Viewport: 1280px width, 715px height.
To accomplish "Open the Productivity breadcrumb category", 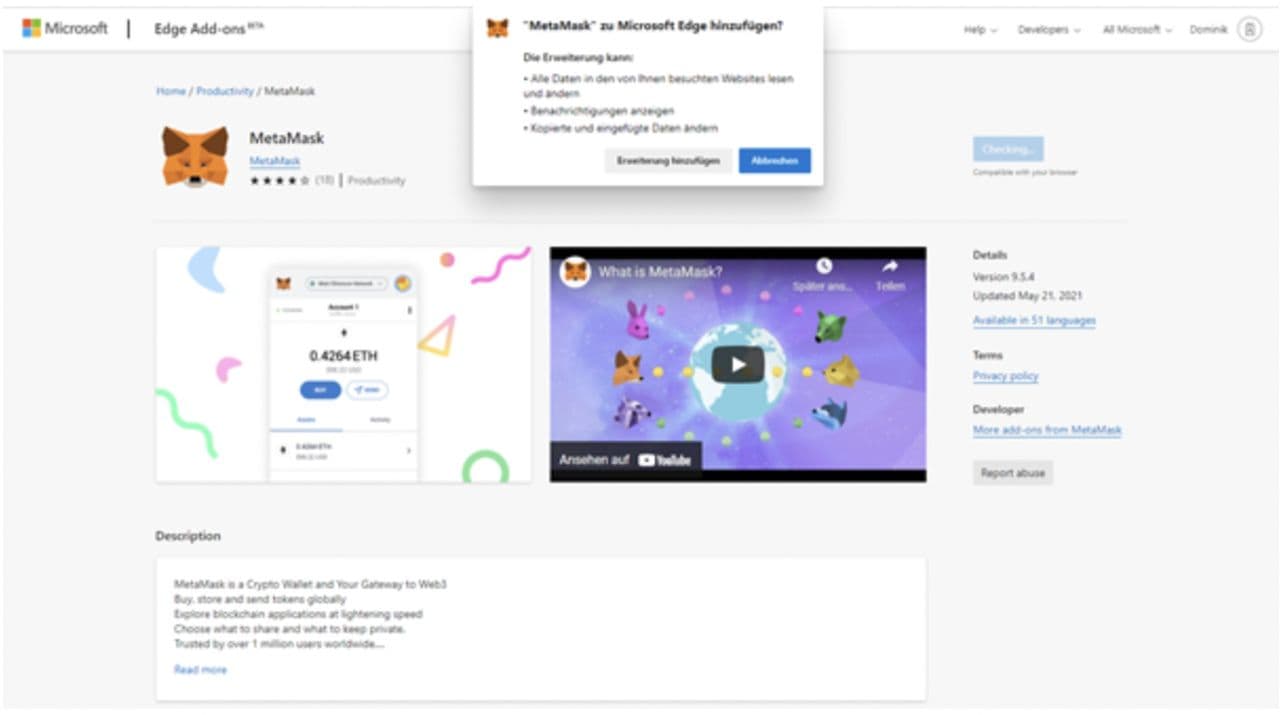I will 225,91.
